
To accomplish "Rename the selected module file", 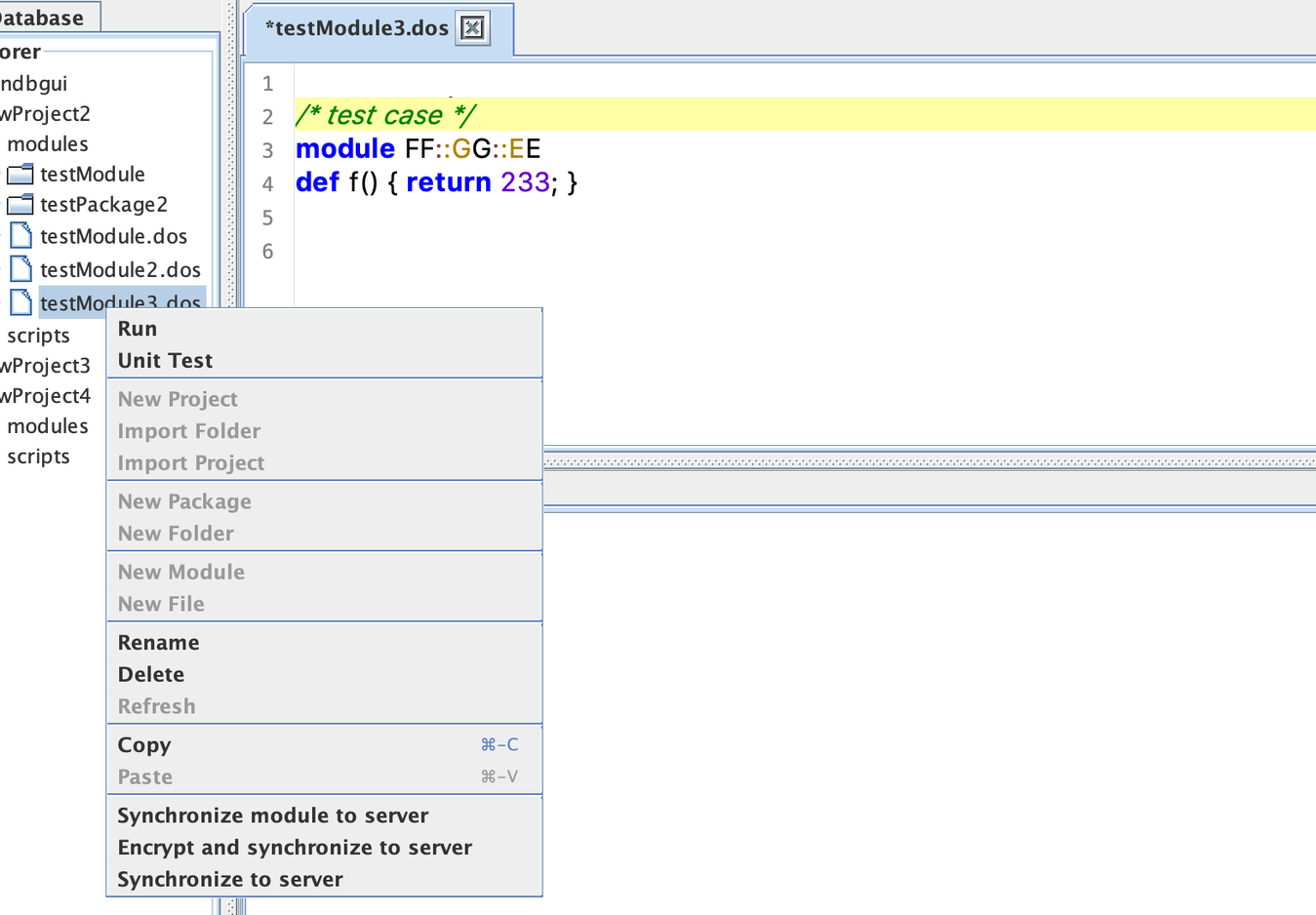I will coord(158,643).
